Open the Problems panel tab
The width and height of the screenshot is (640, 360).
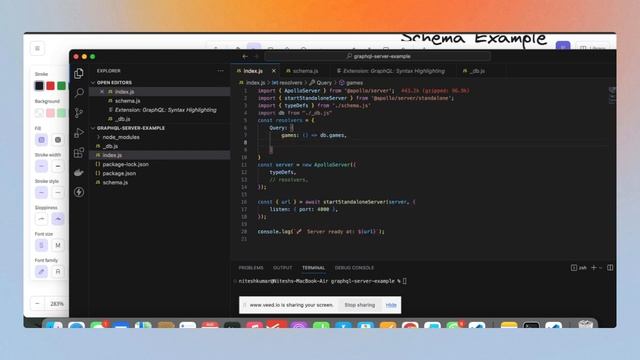[251, 268]
